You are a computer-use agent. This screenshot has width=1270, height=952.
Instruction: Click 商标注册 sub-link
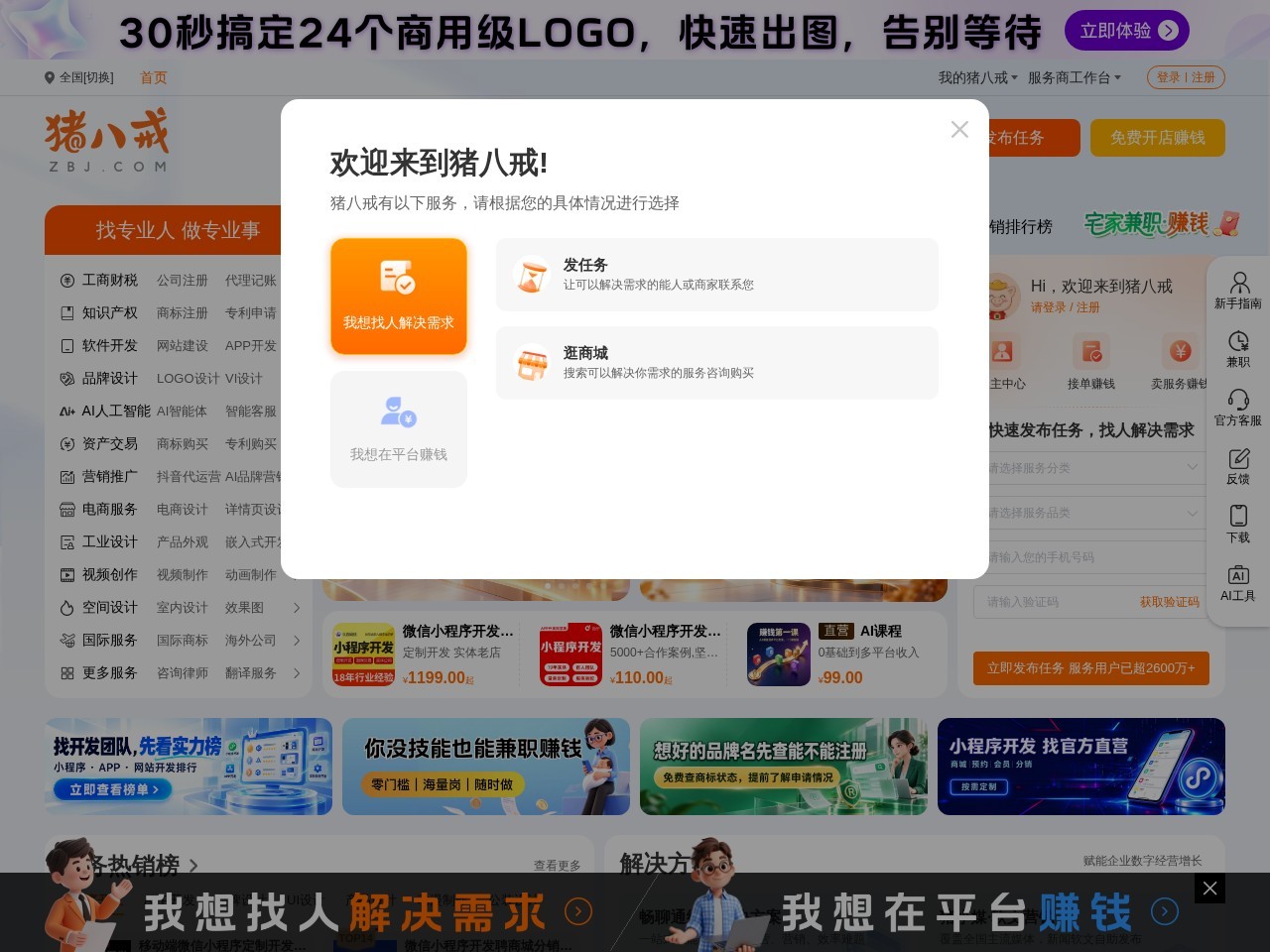[183, 313]
